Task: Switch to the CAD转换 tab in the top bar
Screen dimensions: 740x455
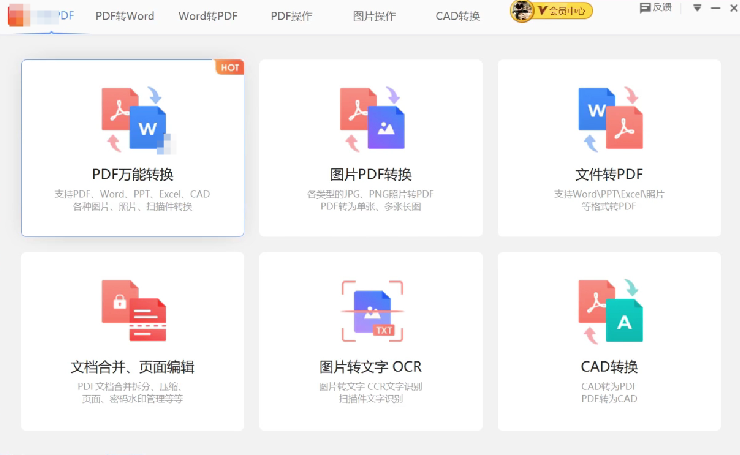Action: click(458, 16)
